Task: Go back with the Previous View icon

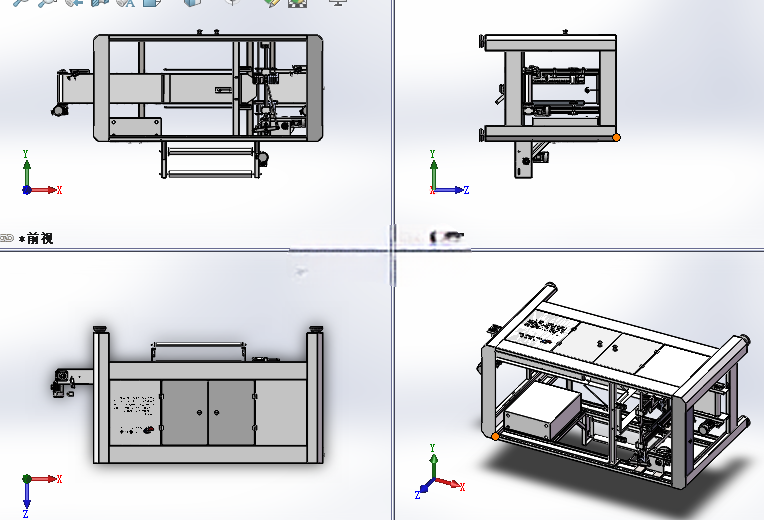Action: (74, 2)
